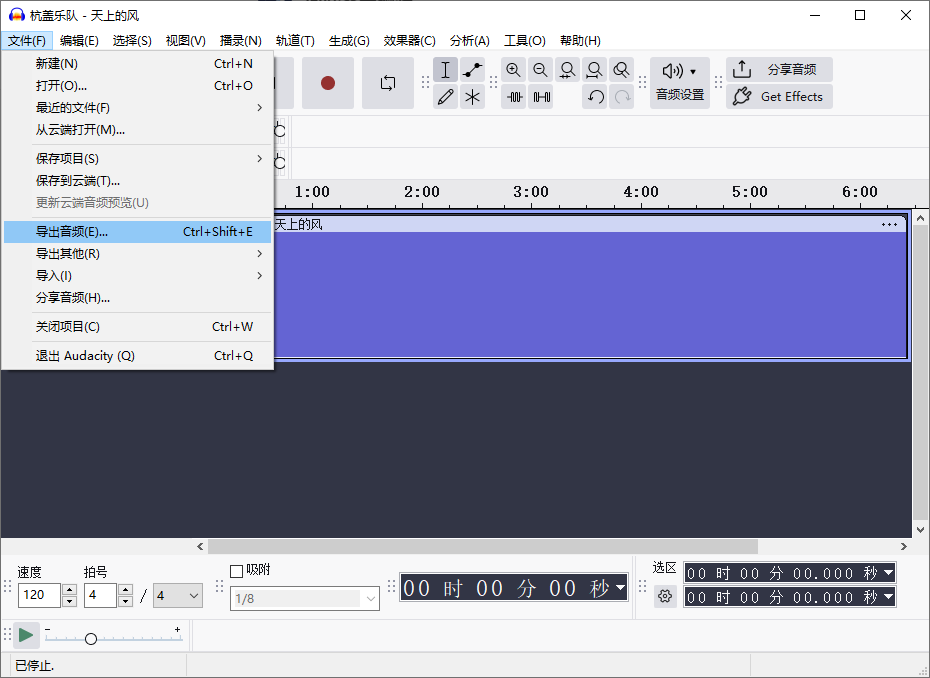Click the Get Effects button
Viewport: 930px width, 678px height.
[x=779, y=96]
